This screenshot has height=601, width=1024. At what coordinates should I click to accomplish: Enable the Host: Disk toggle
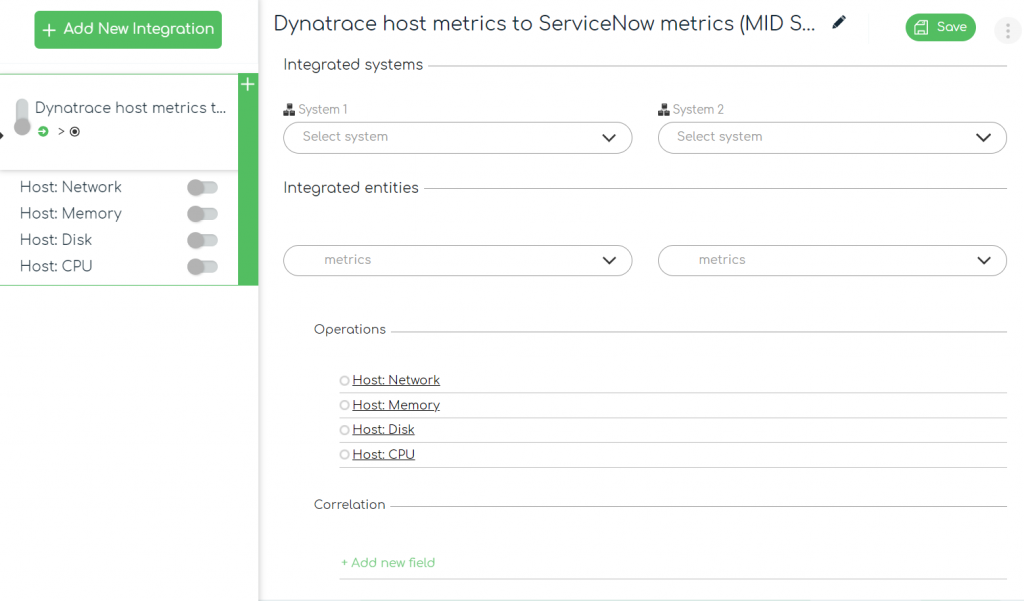(202, 240)
